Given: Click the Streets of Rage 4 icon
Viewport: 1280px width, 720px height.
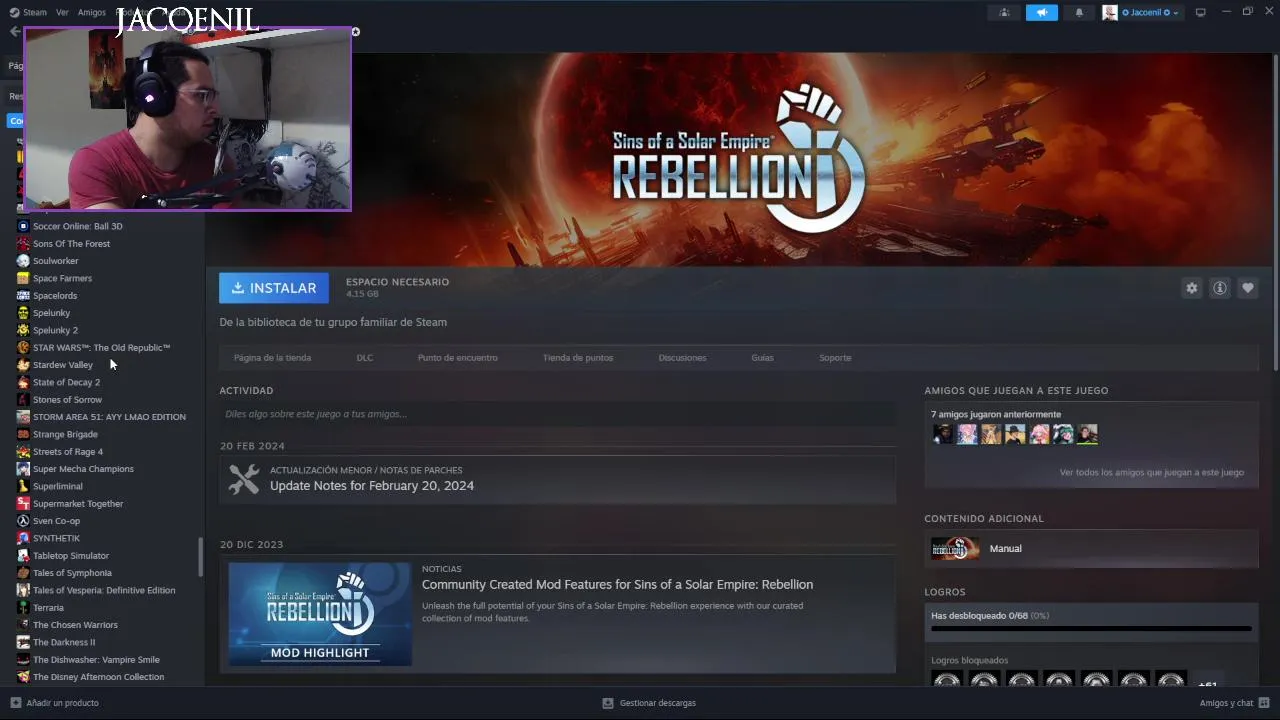Looking at the screenshot, I should 23,452.
